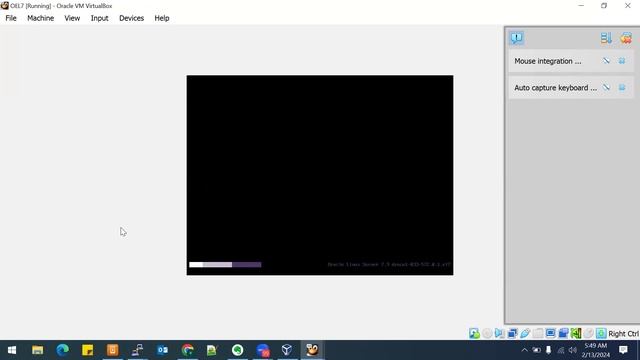Click the display settings status icon
This screenshot has height=360, width=640.
coord(550,333)
